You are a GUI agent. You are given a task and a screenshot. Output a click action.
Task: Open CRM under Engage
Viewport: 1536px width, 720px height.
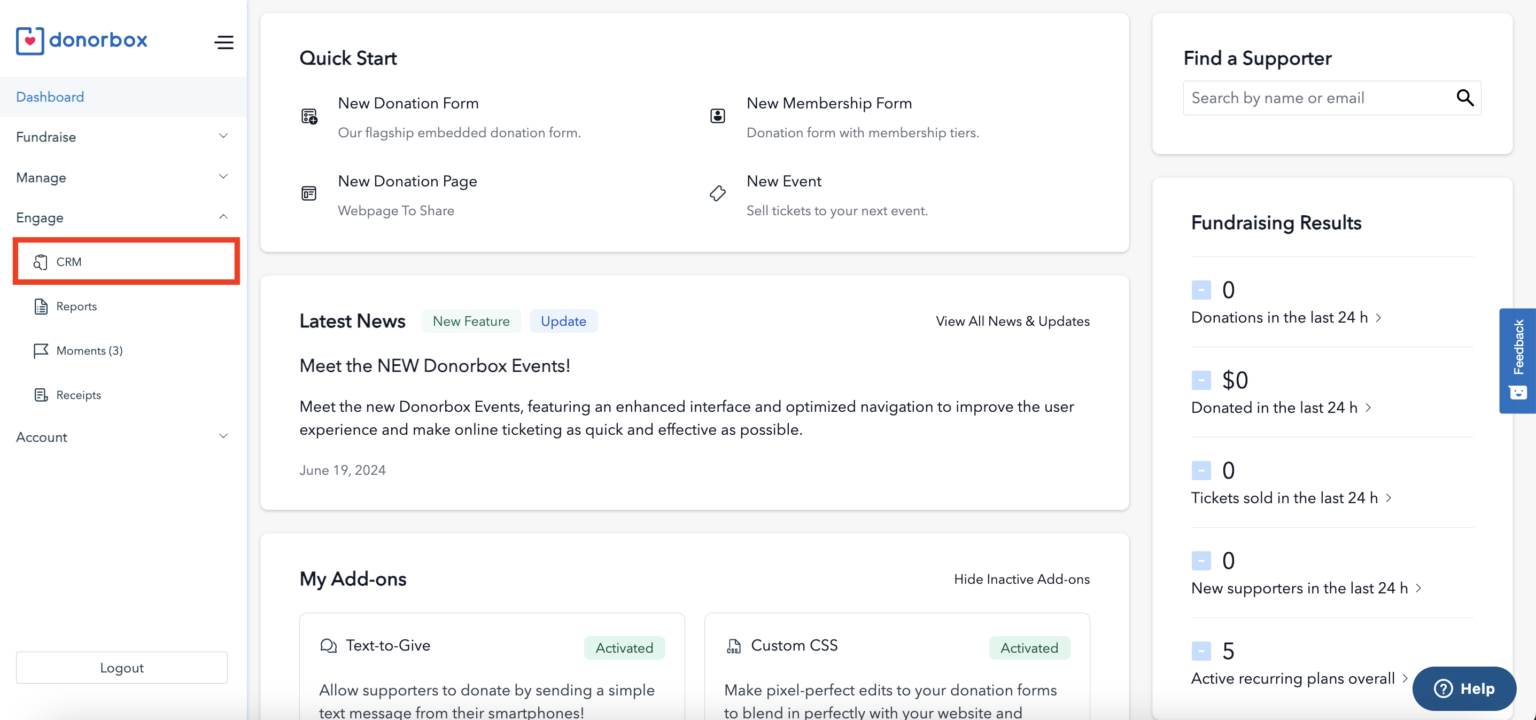[x=126, y=262]
